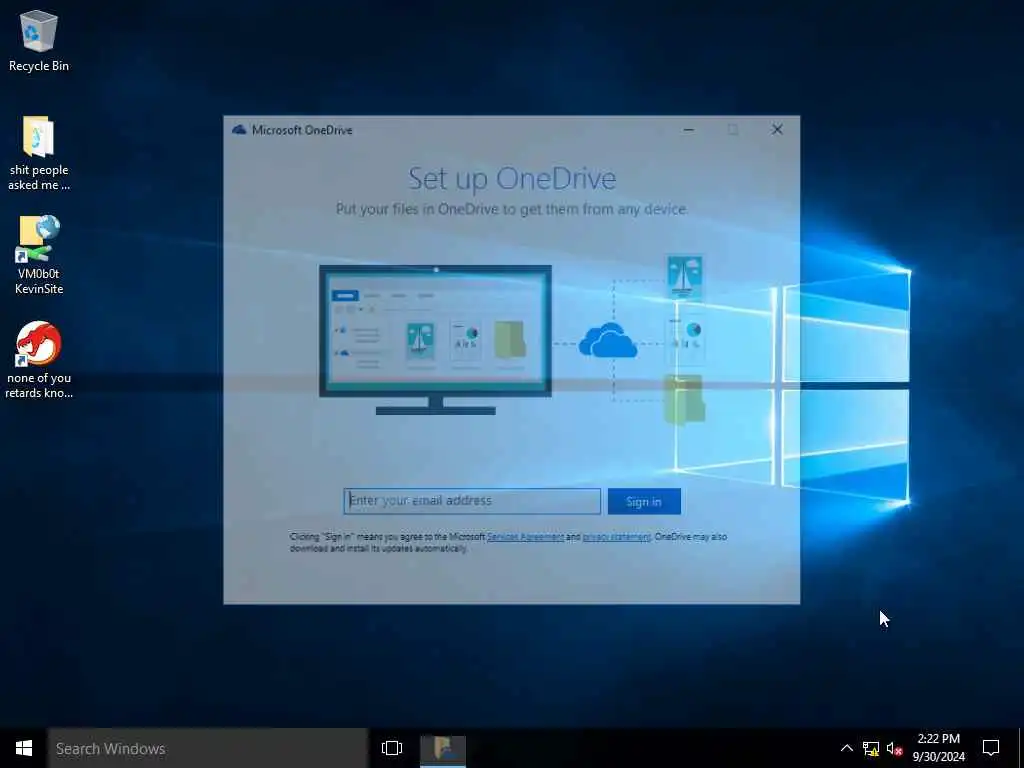Select the 'shit people asked me' folder icon

tap(39, 153)
